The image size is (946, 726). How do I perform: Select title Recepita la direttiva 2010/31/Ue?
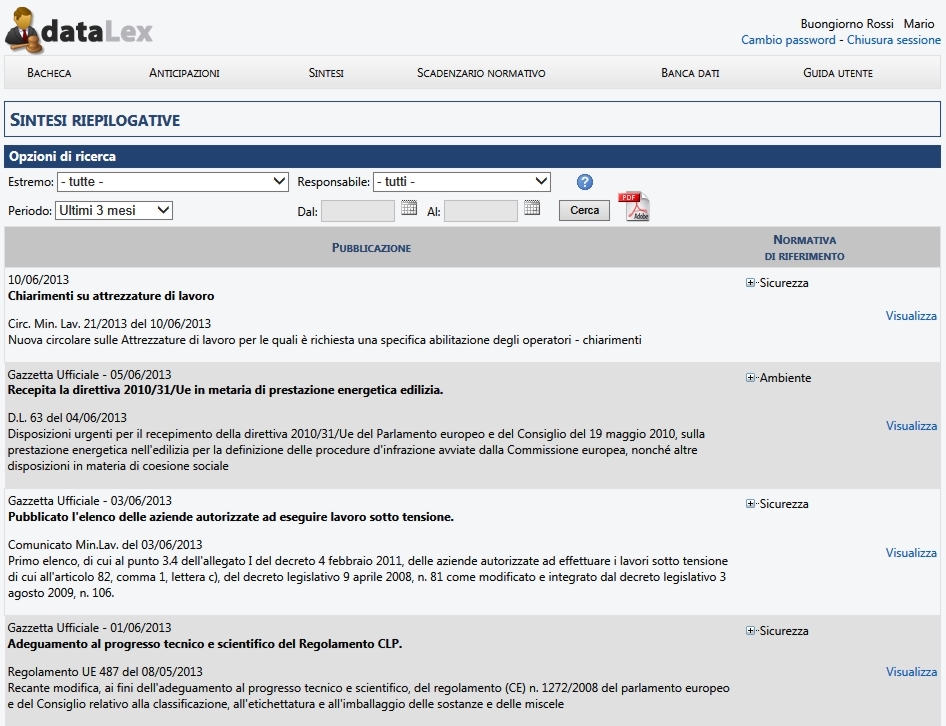(x=225, y=390)
